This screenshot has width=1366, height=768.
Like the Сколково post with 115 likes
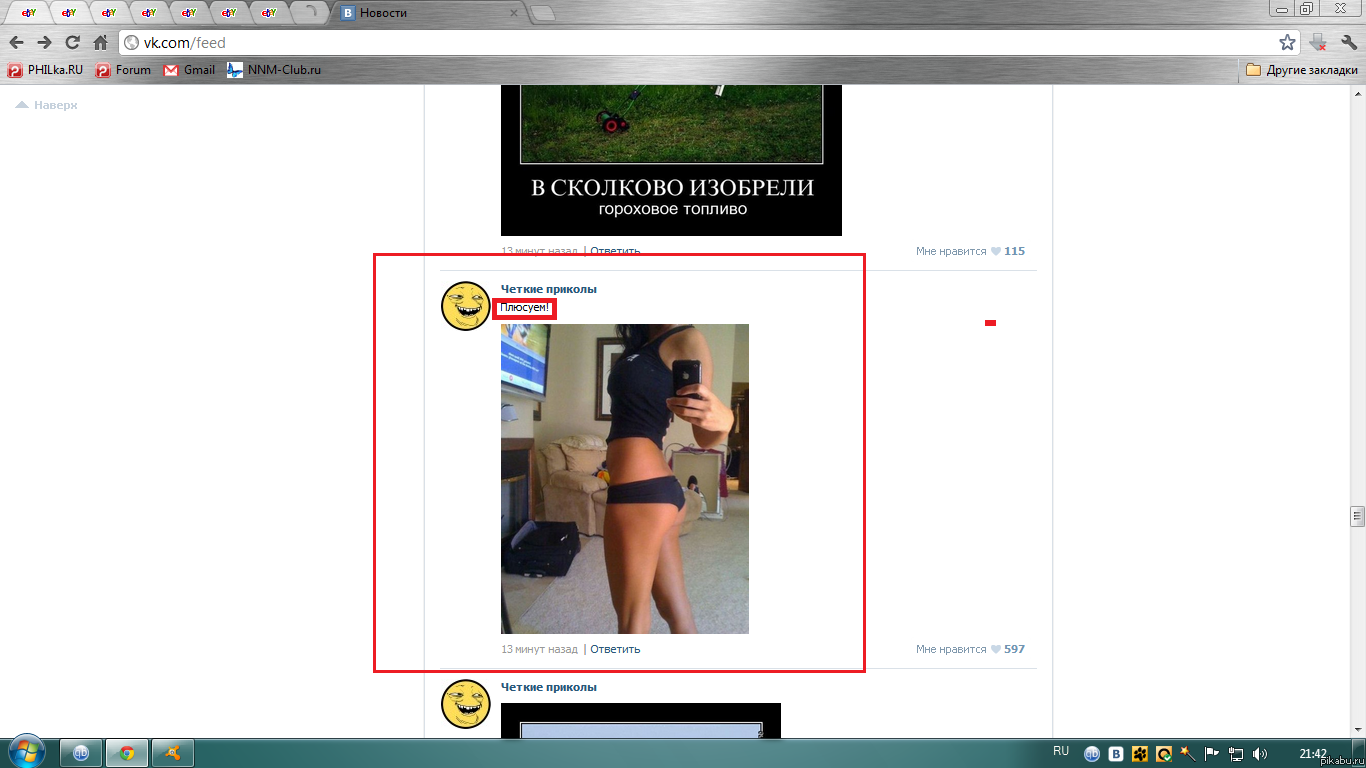click(x=970, y=251)
